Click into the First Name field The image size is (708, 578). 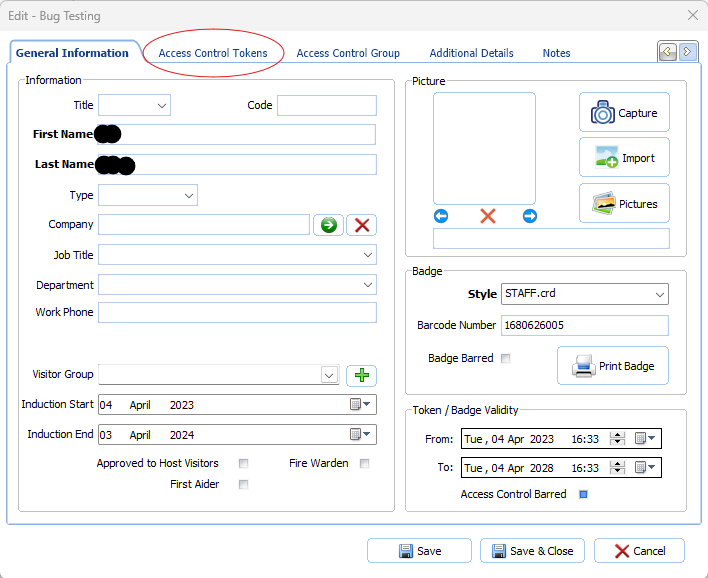[237, 135]
